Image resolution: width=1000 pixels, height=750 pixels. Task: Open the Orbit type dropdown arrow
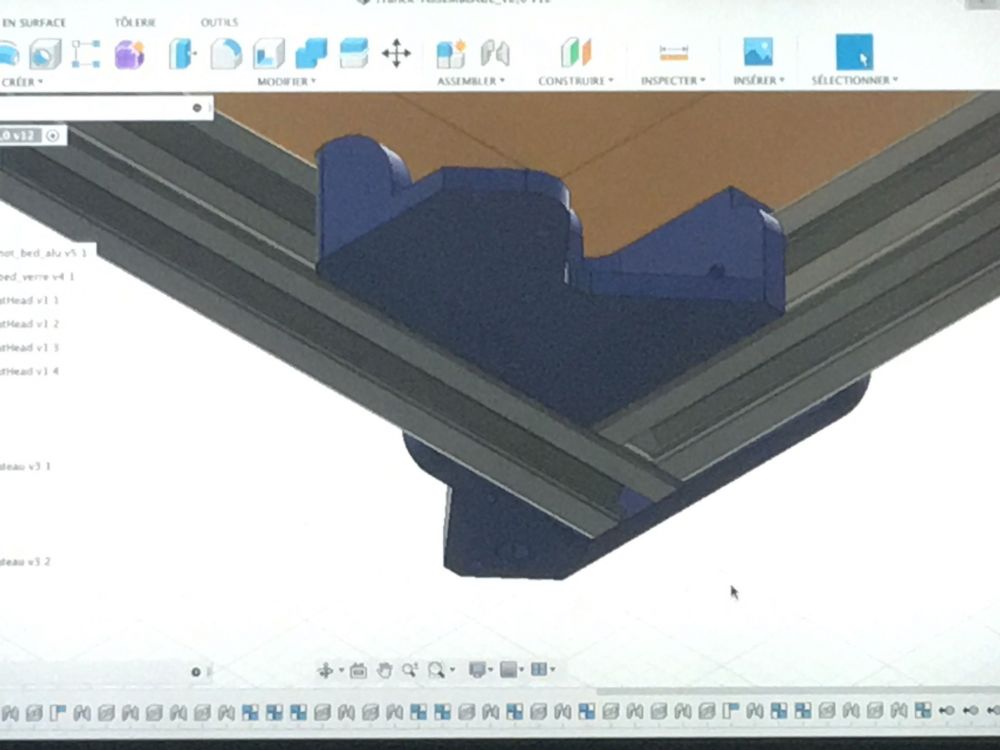pos(341,670)
